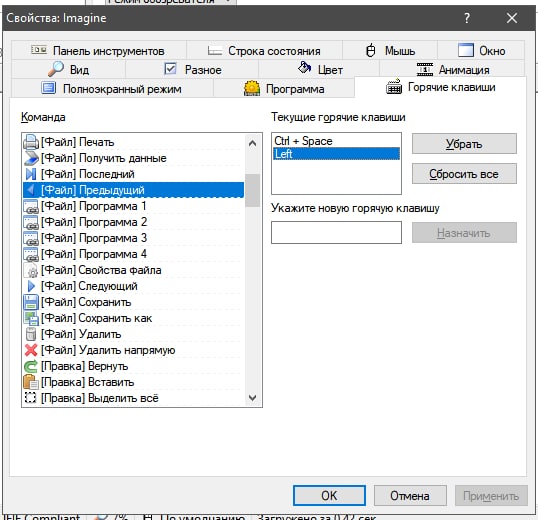Click the toolbar icon on Панель инструментов tab
The width and height of the screenshot is (538, 520).
[x=39, y=50]
